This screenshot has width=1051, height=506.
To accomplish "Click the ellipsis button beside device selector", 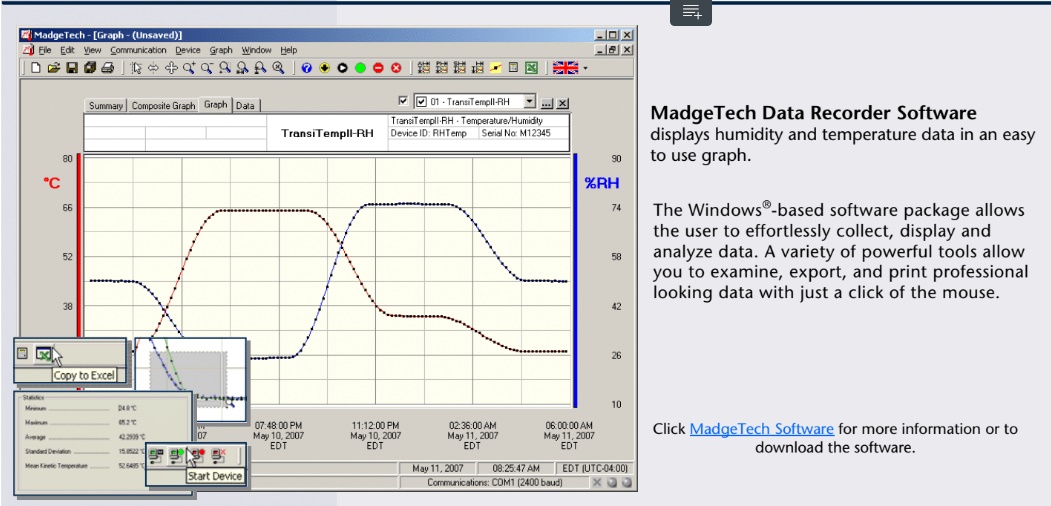I will pyautogui.click(x=547, y=103).
